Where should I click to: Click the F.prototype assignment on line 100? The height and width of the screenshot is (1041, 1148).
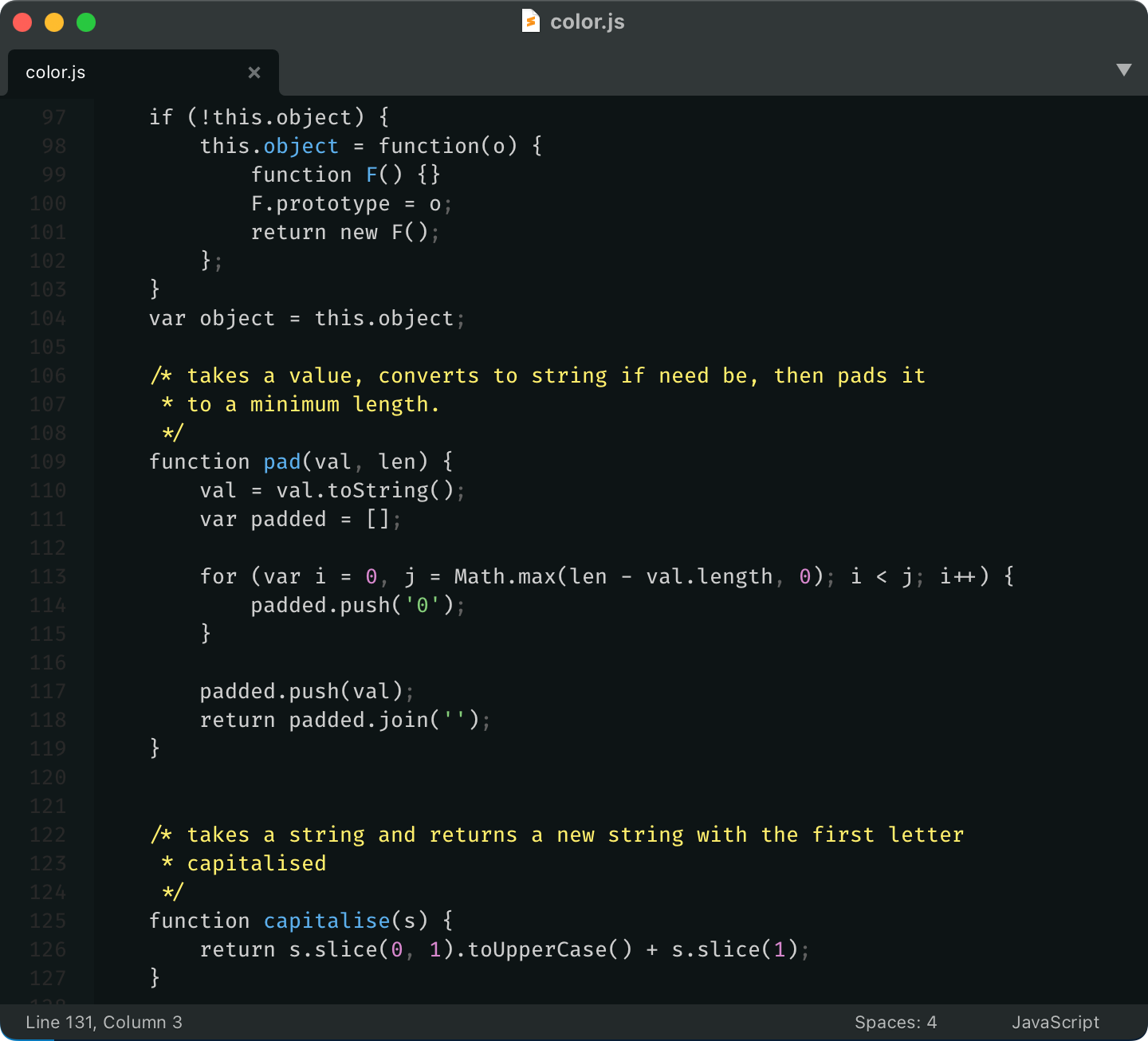320,203
